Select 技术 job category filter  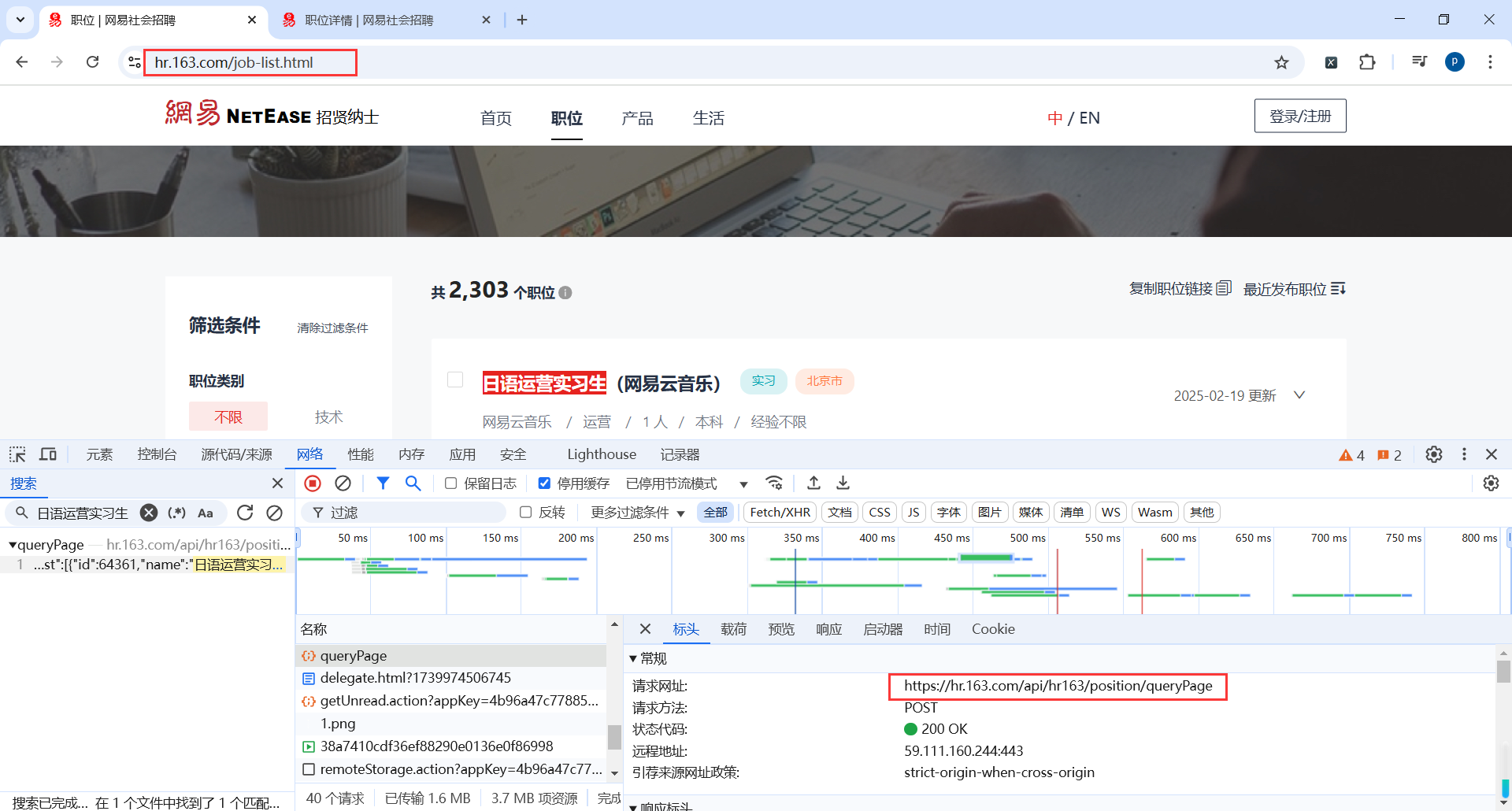pyautogui.click(x=328, y=417)
